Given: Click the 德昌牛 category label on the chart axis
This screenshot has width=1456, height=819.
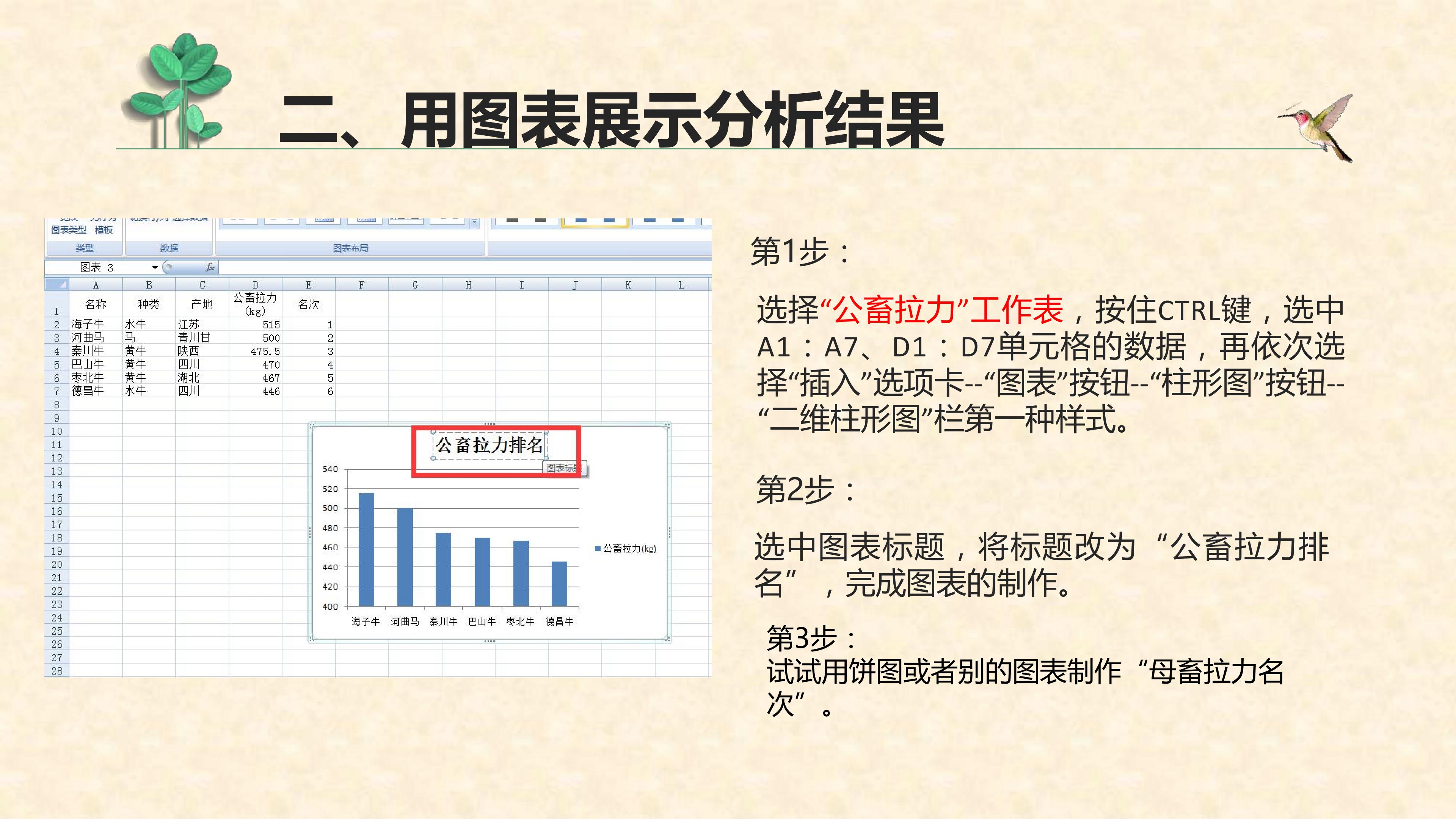Looking at the screenshot, I should [x=560, y=621].
